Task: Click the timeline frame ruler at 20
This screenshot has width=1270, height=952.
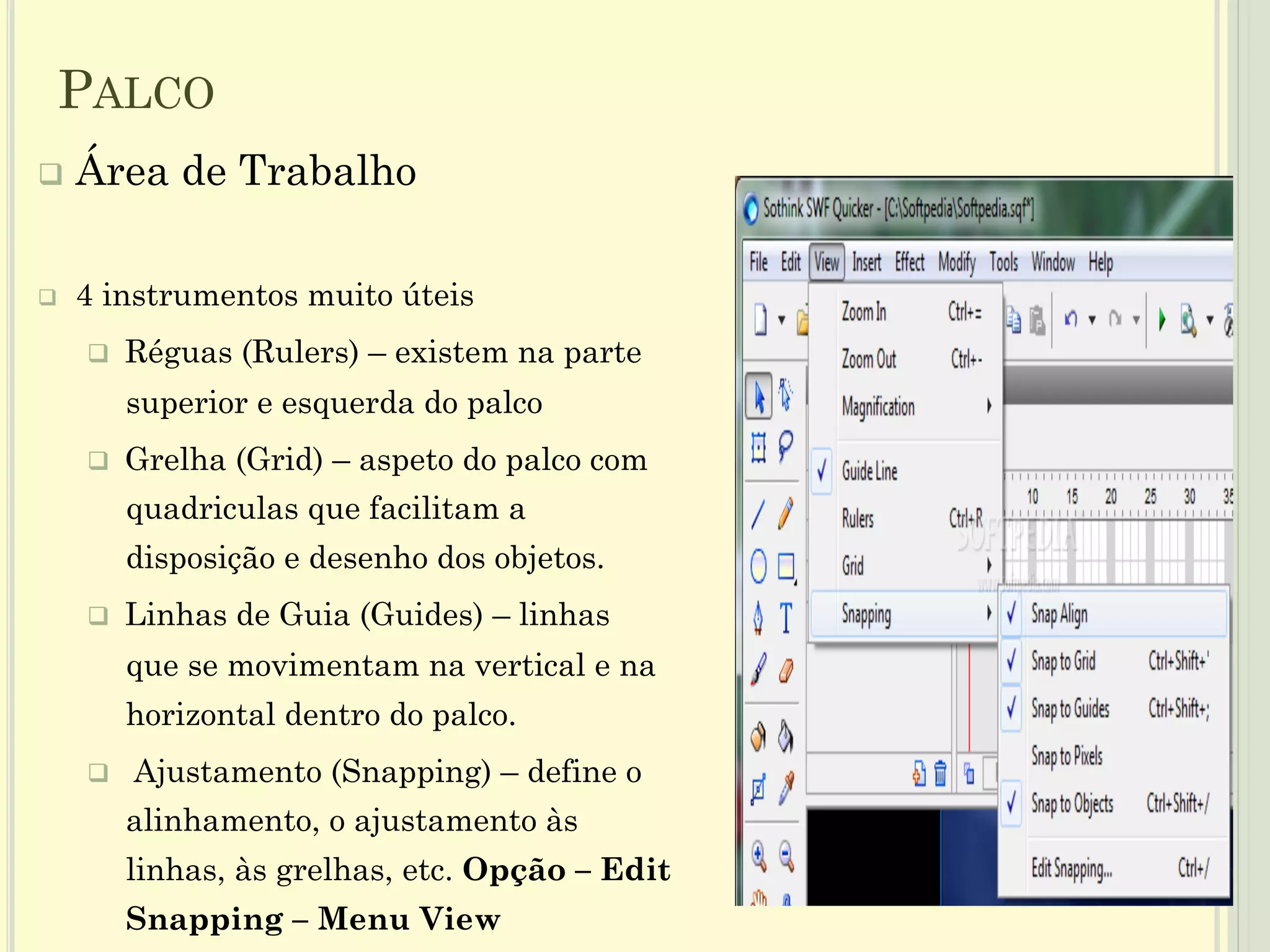Action: tap(1111, 496)
